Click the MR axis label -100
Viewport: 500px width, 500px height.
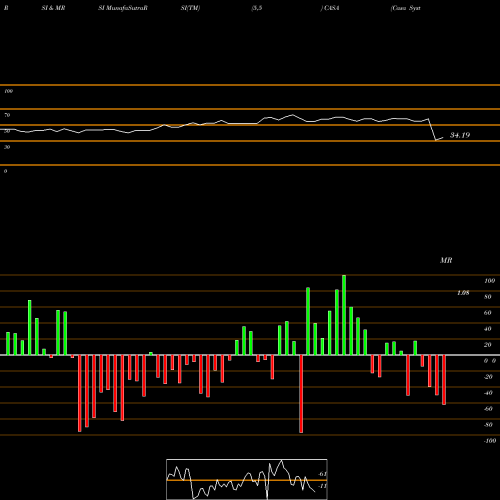tap(490, 441)
